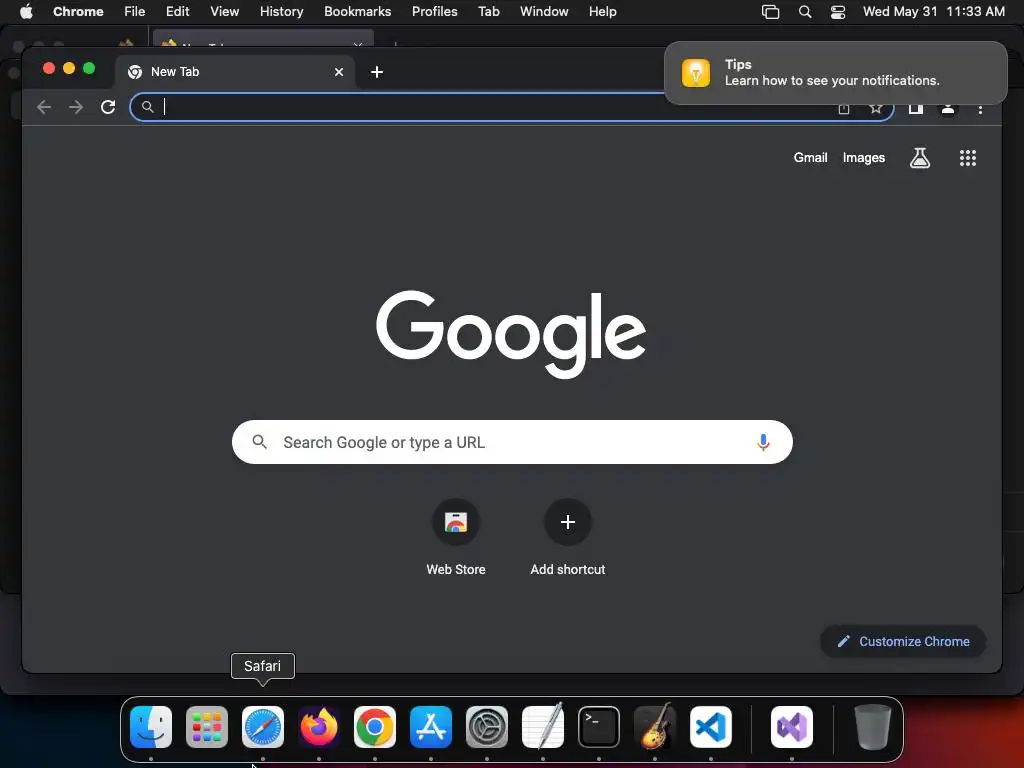
Task: Open the Trash in the Dock
Action: pyautogui.click(x=872, y=726)
